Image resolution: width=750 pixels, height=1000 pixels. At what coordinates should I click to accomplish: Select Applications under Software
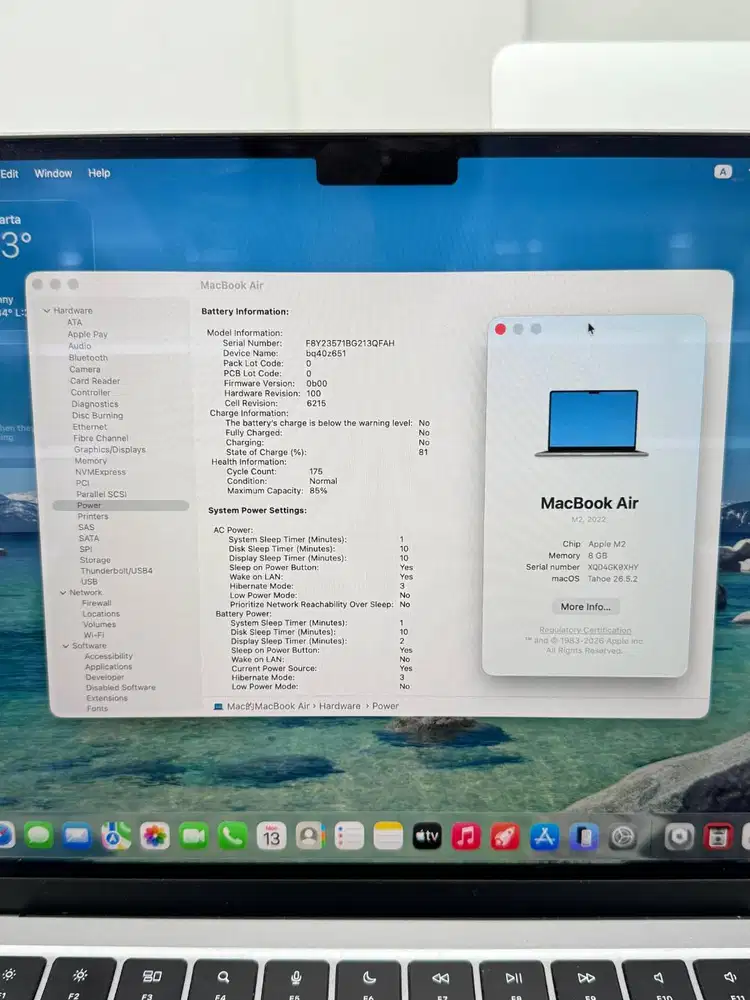109,666
